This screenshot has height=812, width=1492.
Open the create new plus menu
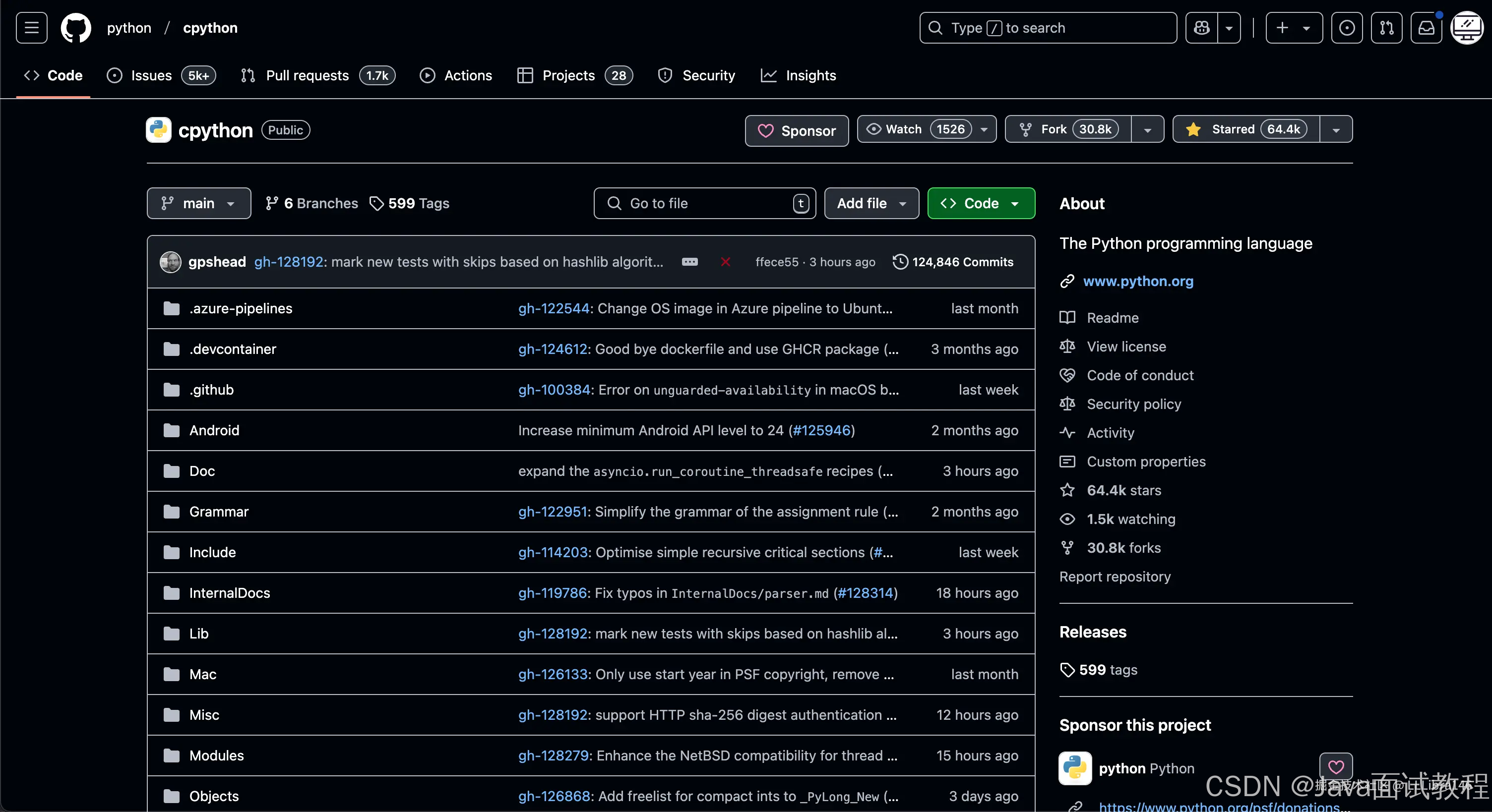click(x=1294, y=28)
